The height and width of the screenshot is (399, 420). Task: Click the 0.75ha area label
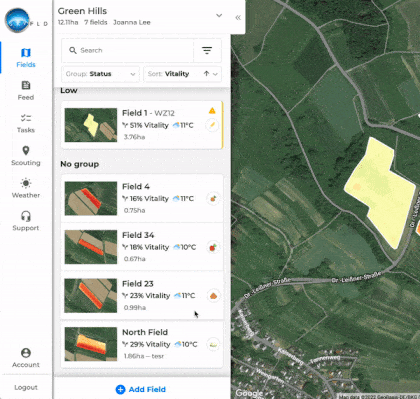click(134, 210)
